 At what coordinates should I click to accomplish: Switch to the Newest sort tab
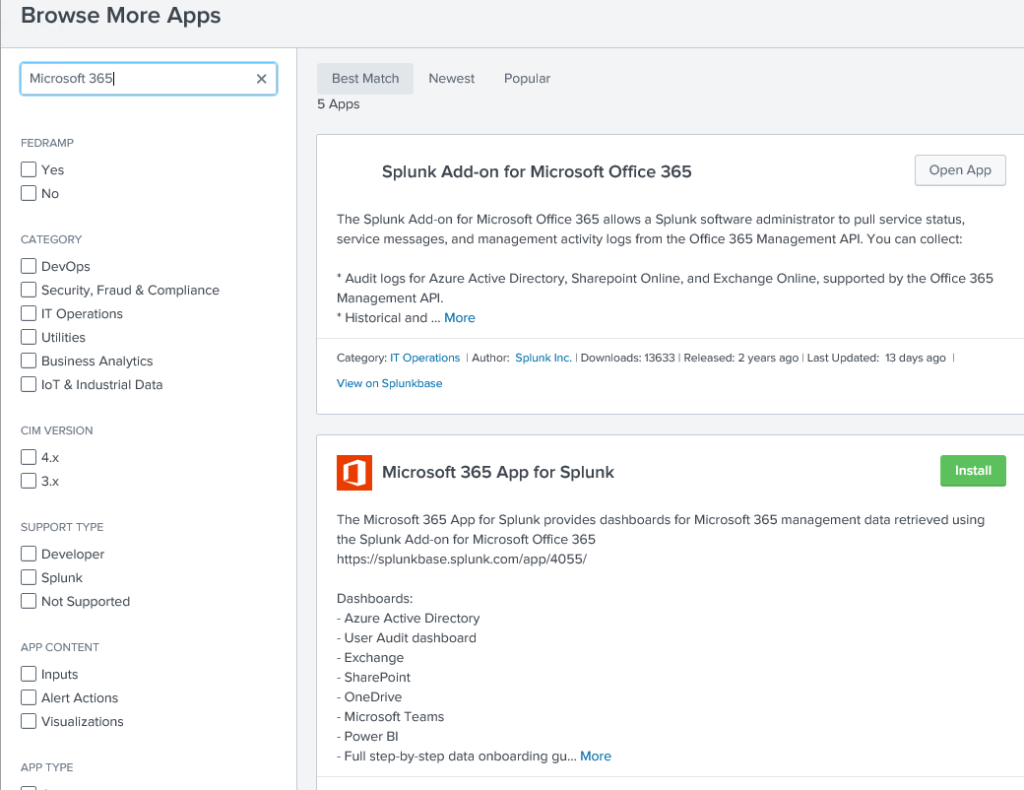tap(451, 78)
